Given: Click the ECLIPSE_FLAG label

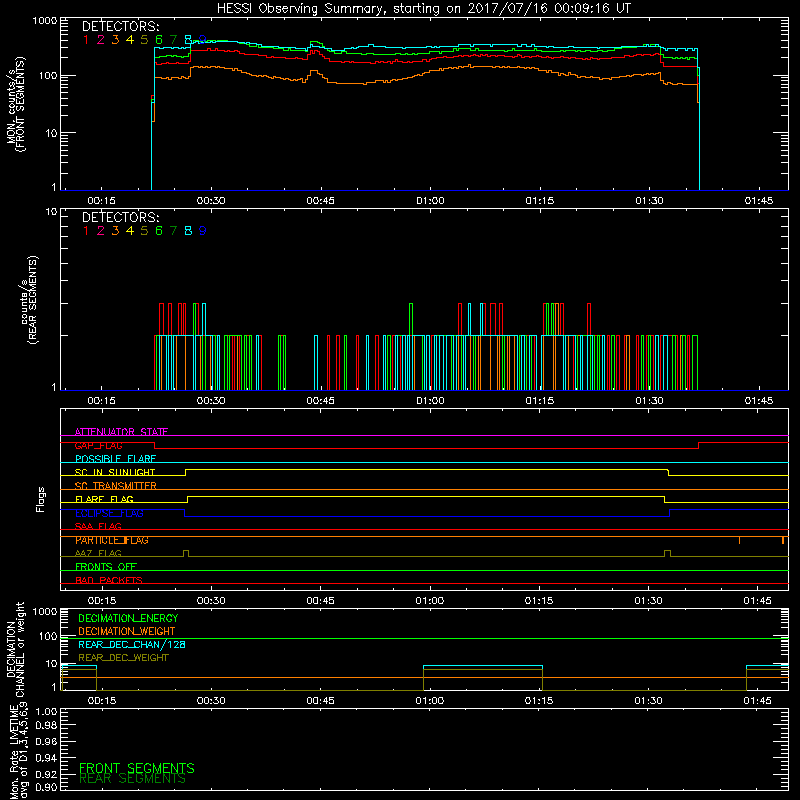Looking at the screenshot, I should tap(109, 513).
